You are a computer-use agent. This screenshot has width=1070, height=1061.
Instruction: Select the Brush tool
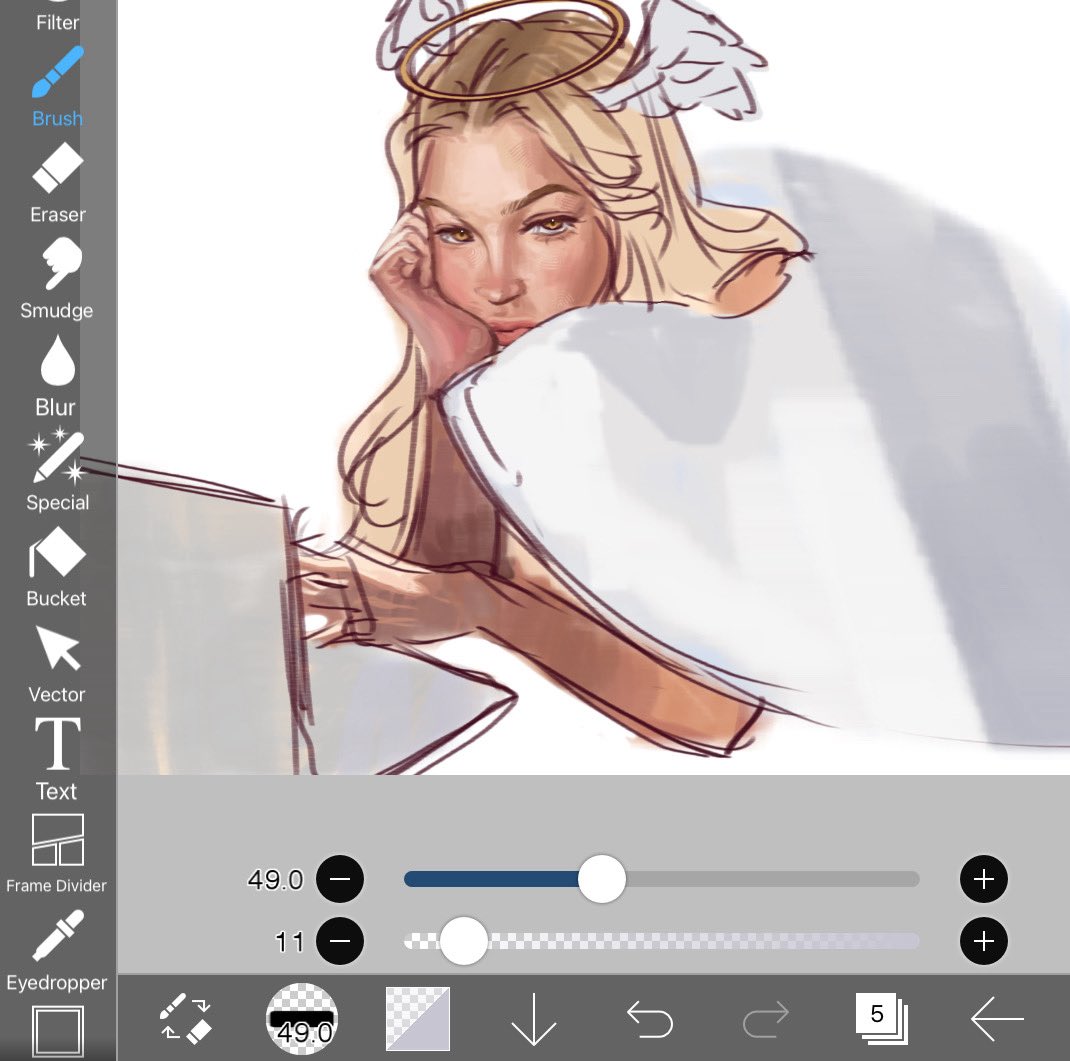pyautogui.click(x=57, y=87)
